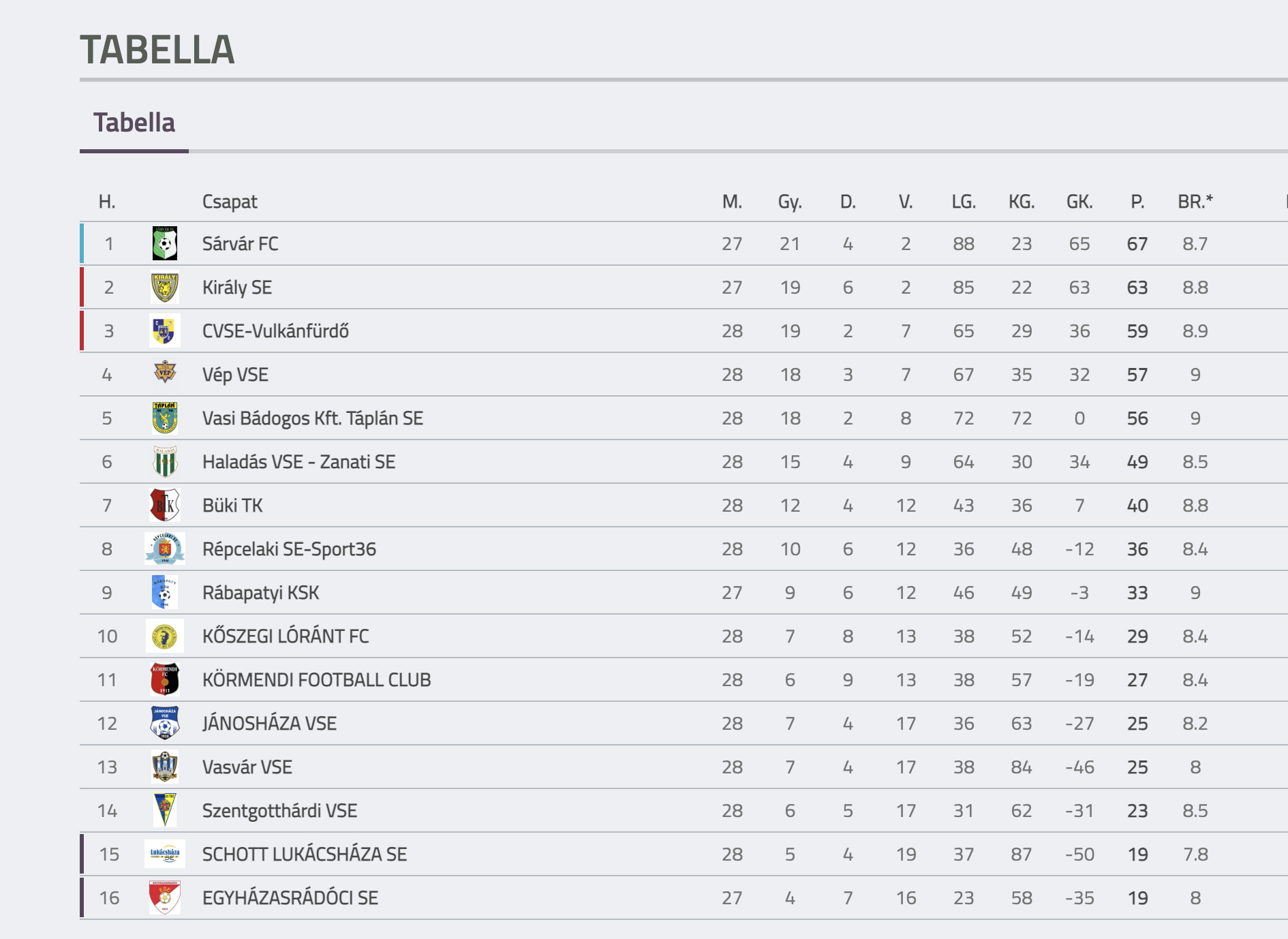
Task: Click the Répcelaki SE-Sport36 round emblem
Action: coord(164,549)
